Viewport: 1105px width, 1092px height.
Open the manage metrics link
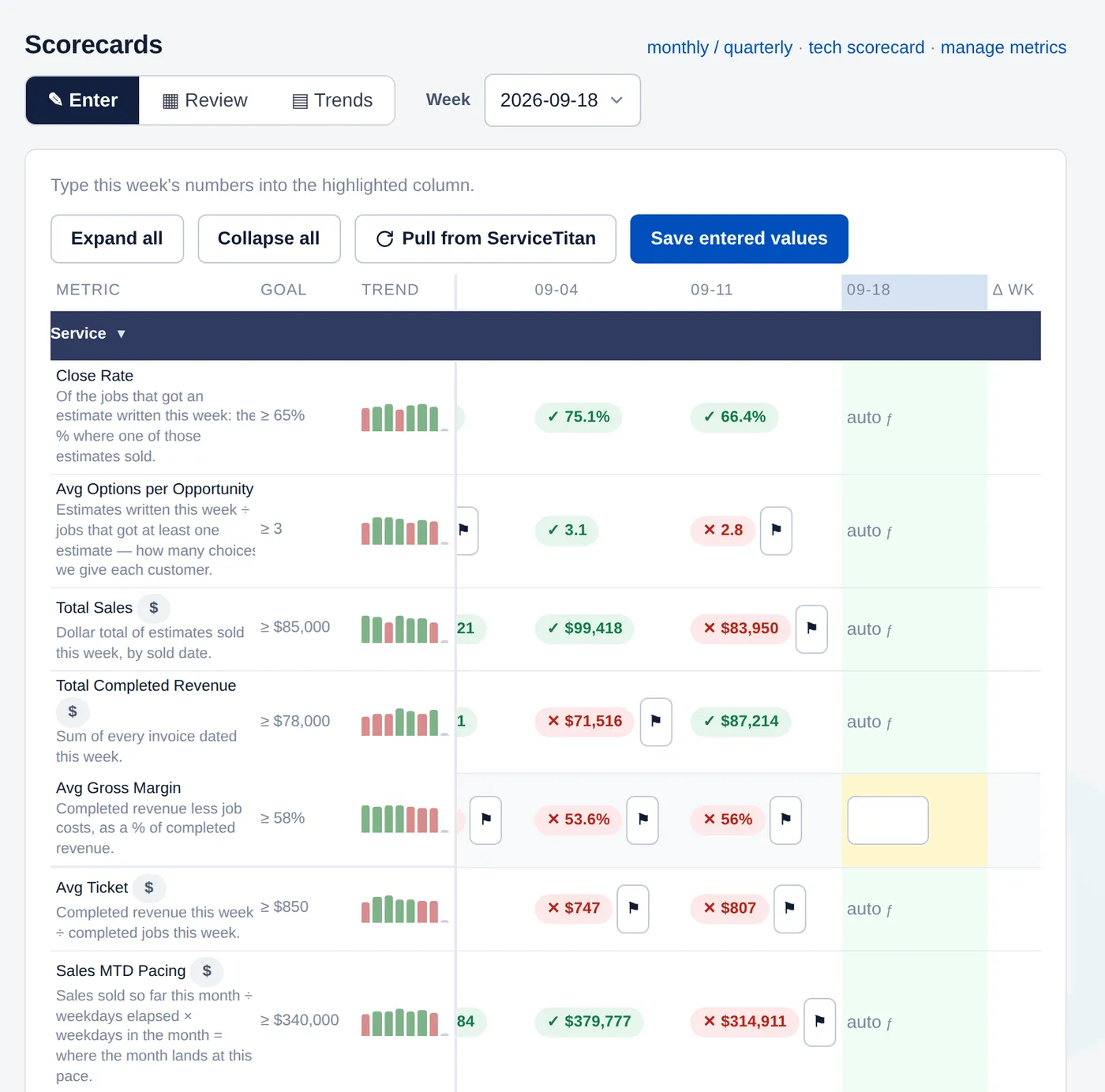[x=1003, y=47]
